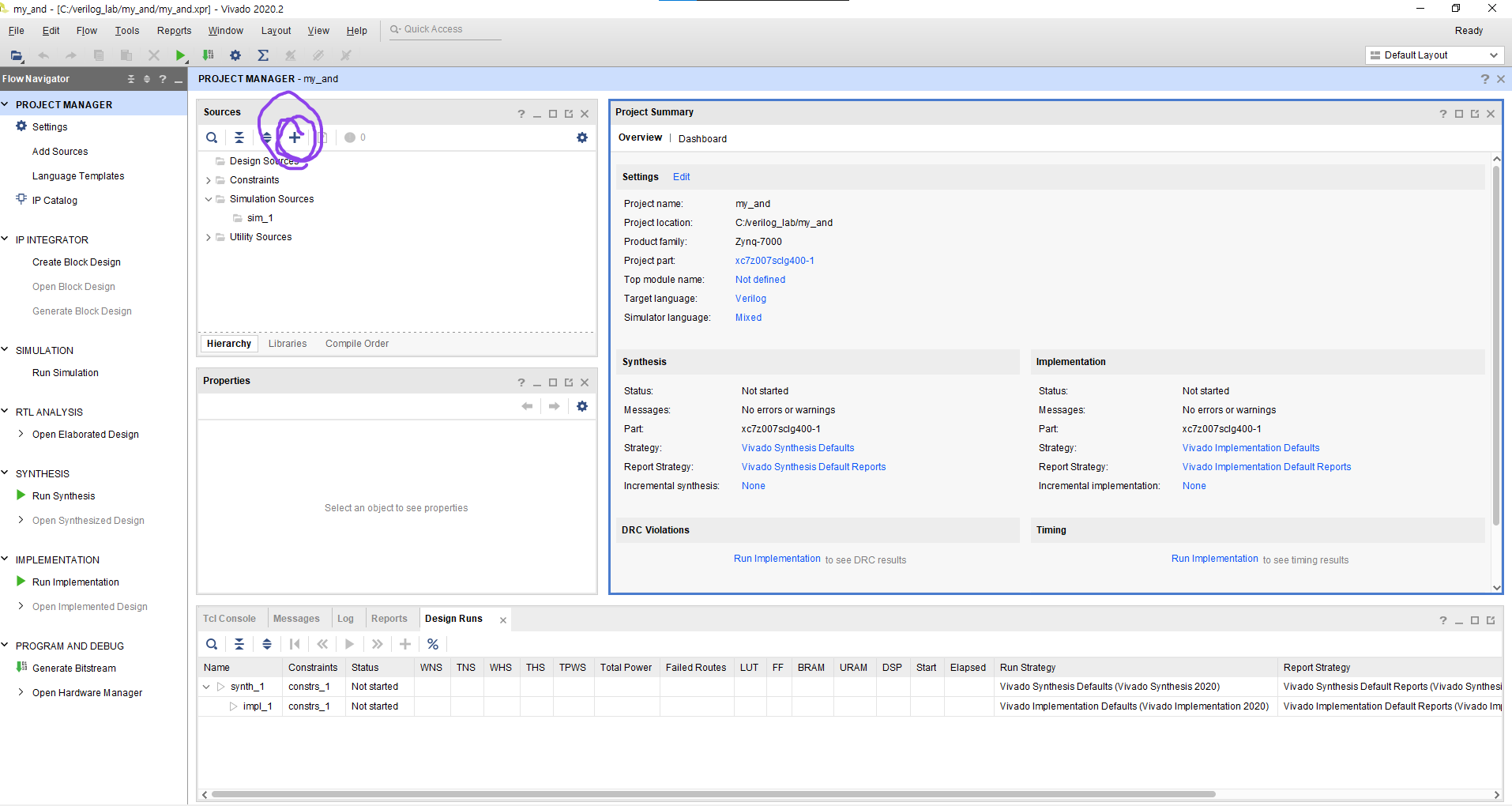Select impl_1 row in Design Runs
Image resolution: width=1512 pixels, height=806 pixels.
coord(849,706)
